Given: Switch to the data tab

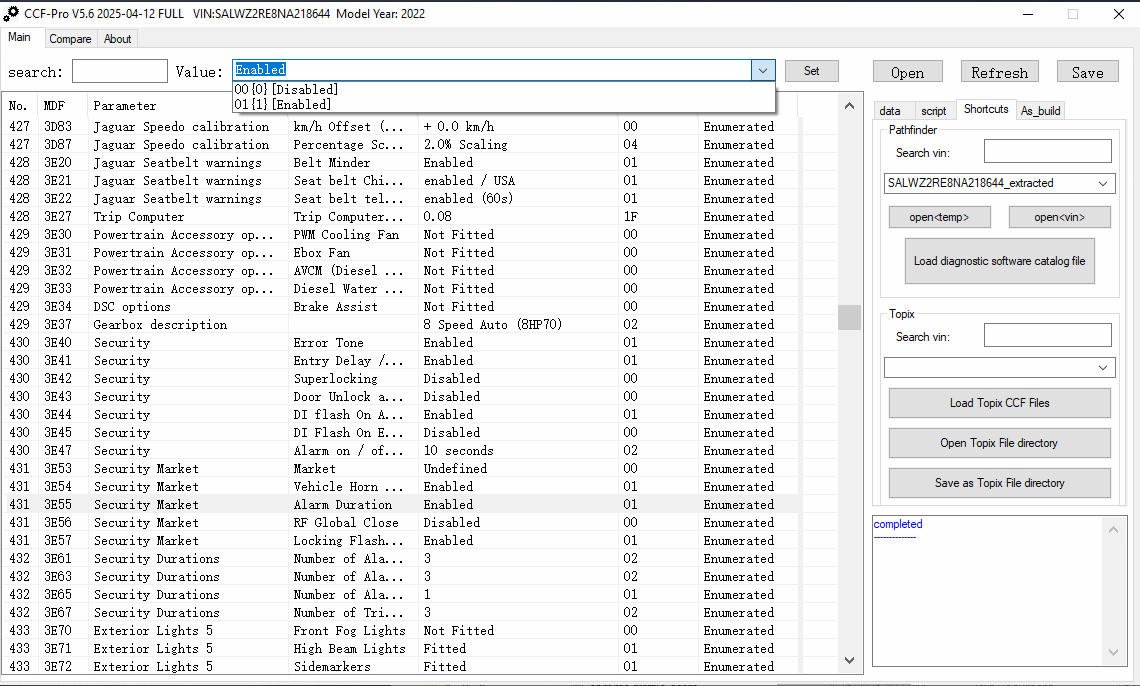Looking at the screenshot, I should pos(890,110).
